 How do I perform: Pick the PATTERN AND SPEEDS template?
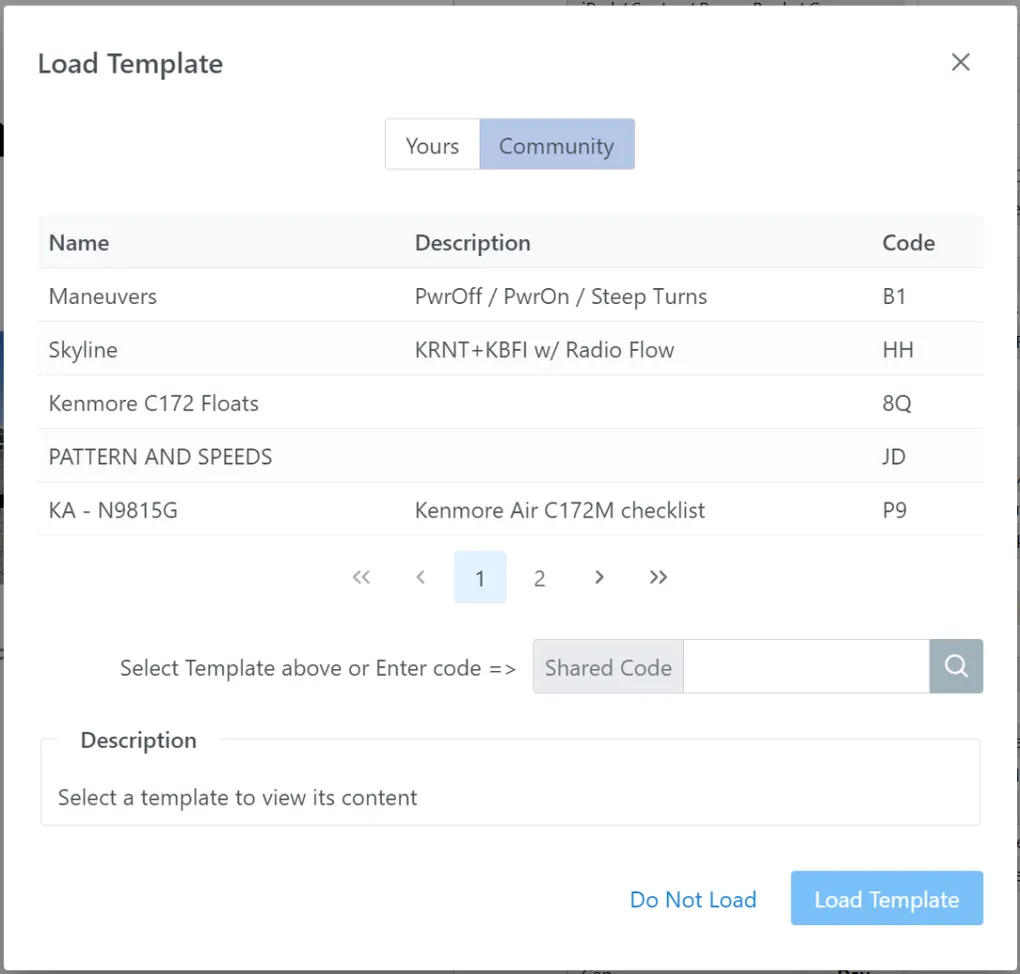click(160, 457)
